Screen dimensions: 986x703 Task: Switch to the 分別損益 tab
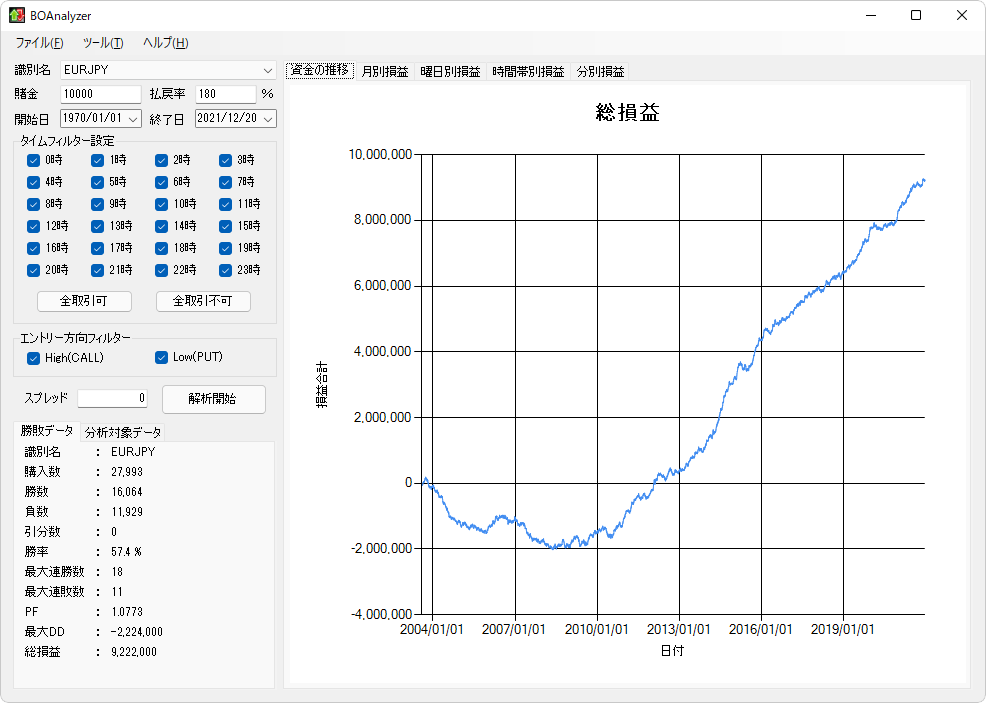(600, 72)
